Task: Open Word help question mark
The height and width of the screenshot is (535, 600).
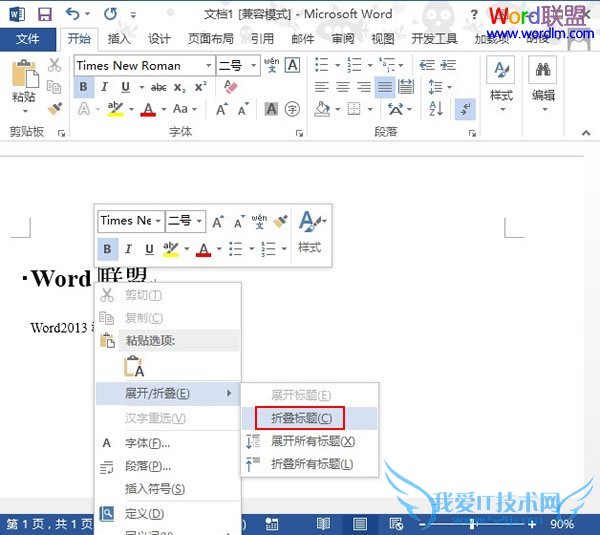Action: pyautogui.click(x=474, y=15)
